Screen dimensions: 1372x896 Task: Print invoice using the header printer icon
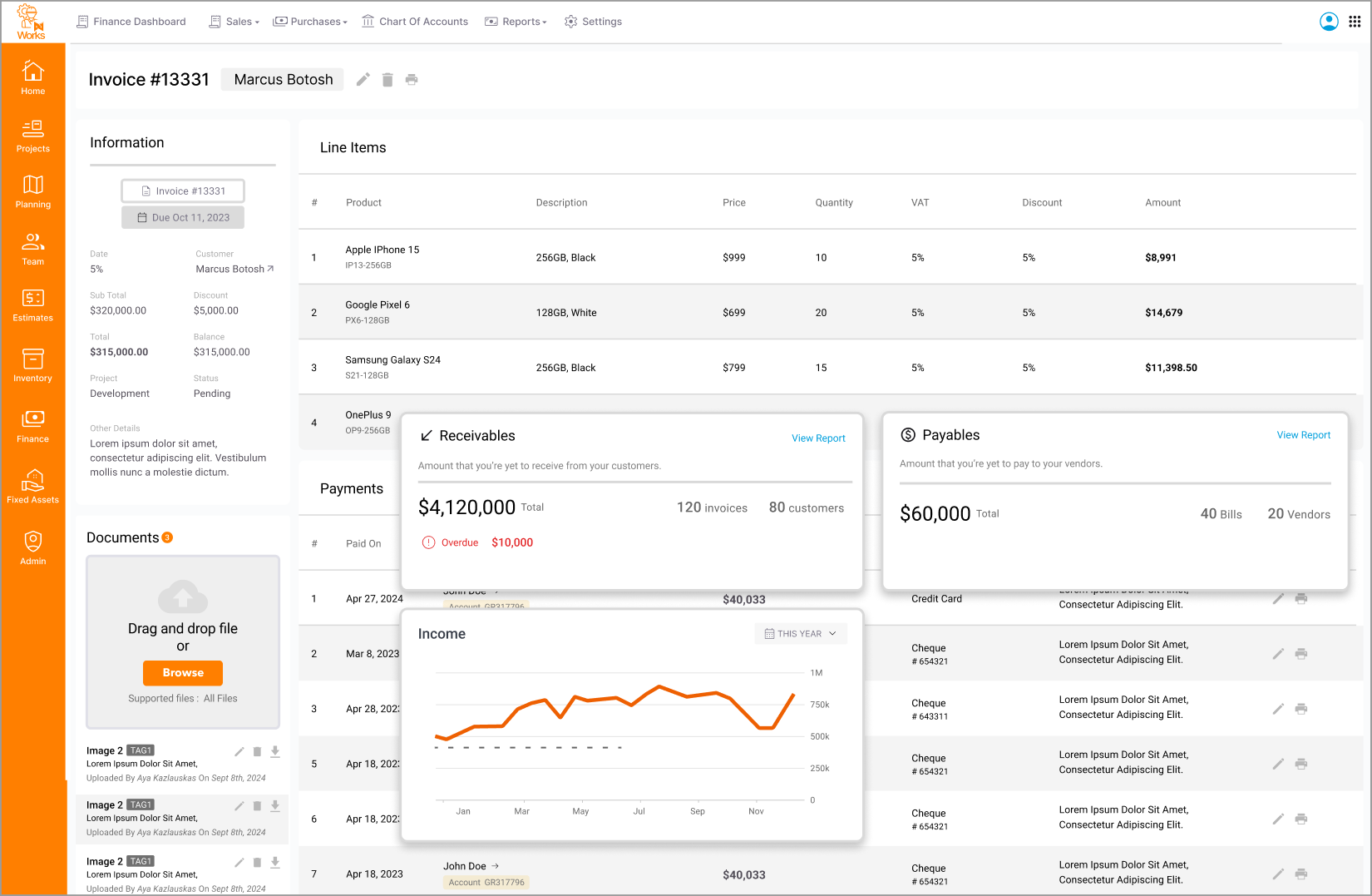[412, 80]
